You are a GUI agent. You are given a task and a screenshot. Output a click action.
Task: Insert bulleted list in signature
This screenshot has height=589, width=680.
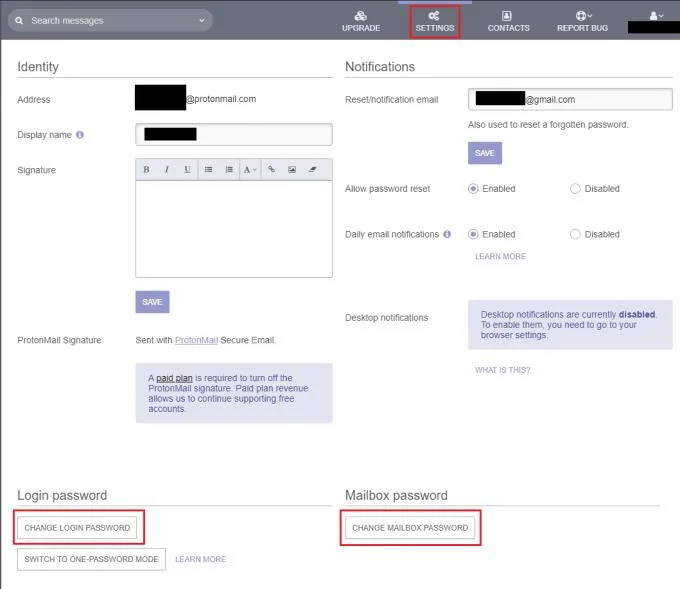tap(209, 170)
